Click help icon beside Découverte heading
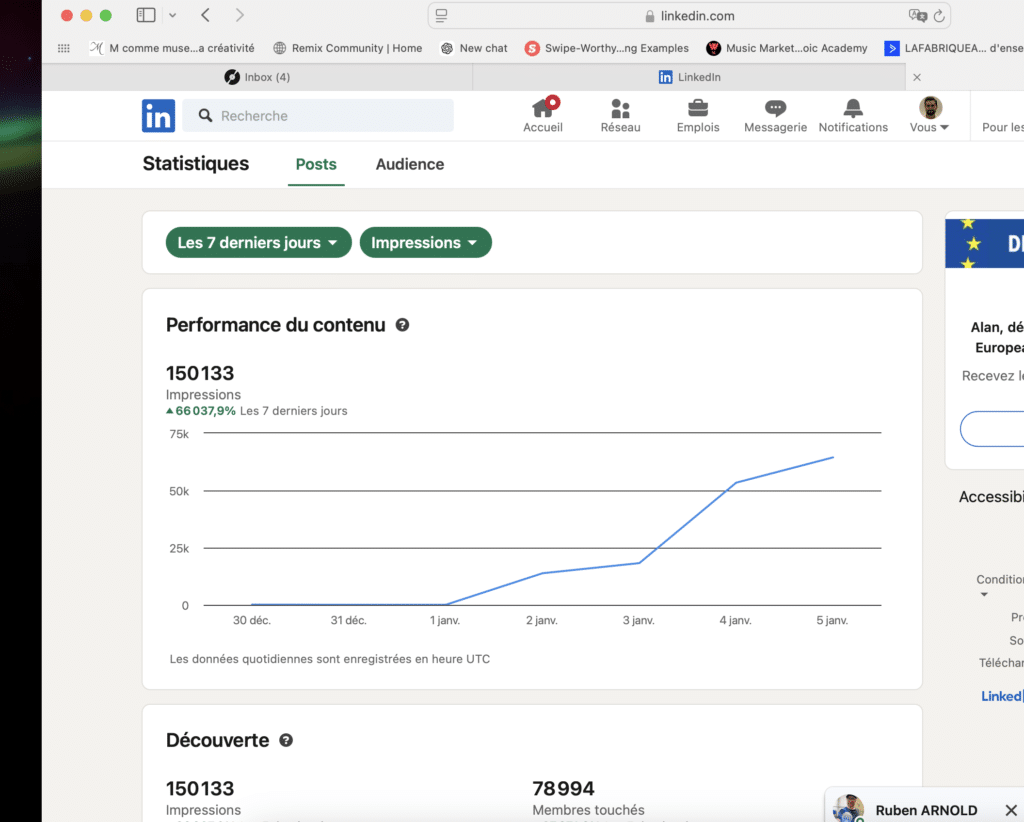 coord(286,741)
